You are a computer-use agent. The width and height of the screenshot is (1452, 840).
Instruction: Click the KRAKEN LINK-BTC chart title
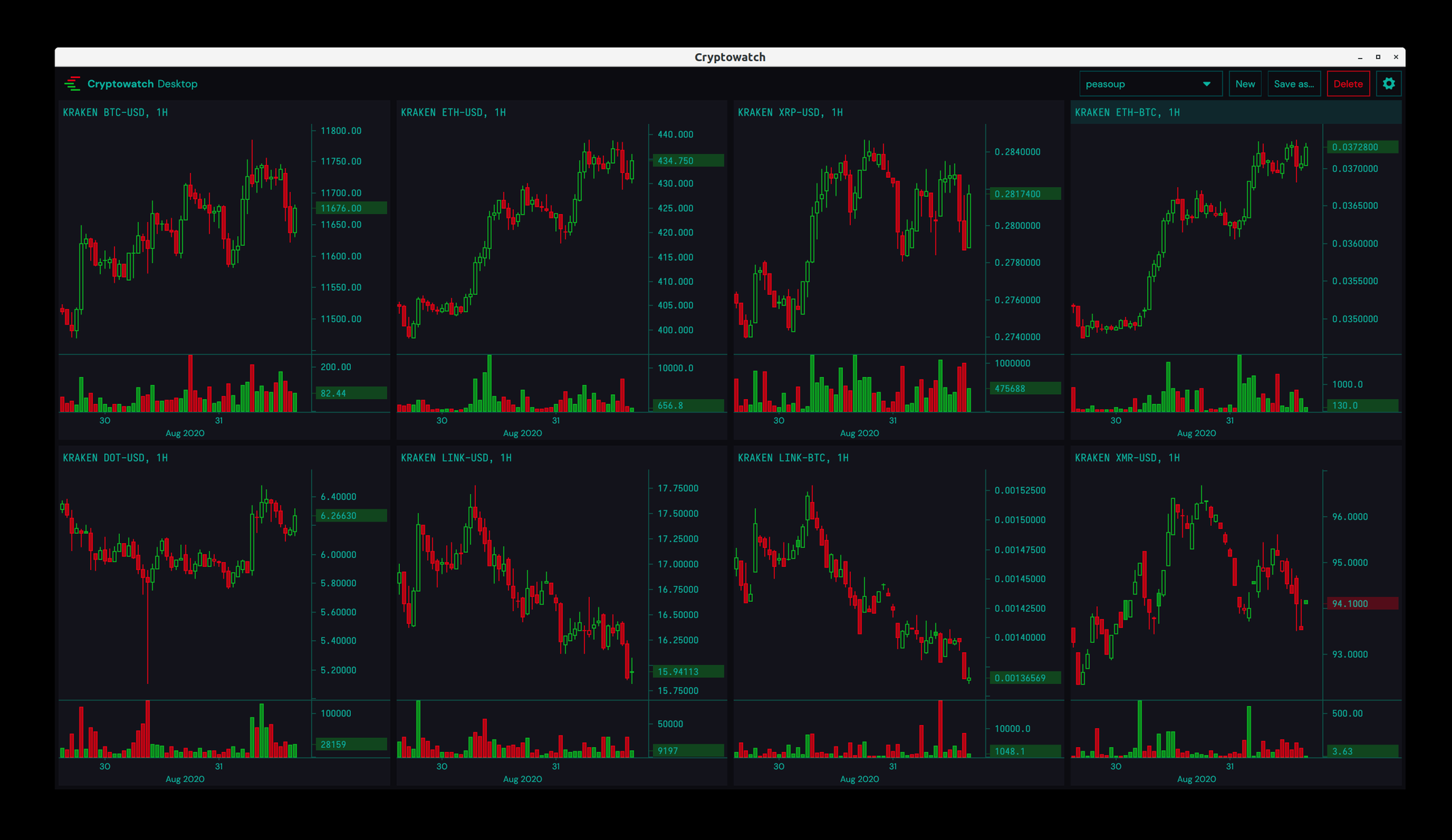[793, 458]
